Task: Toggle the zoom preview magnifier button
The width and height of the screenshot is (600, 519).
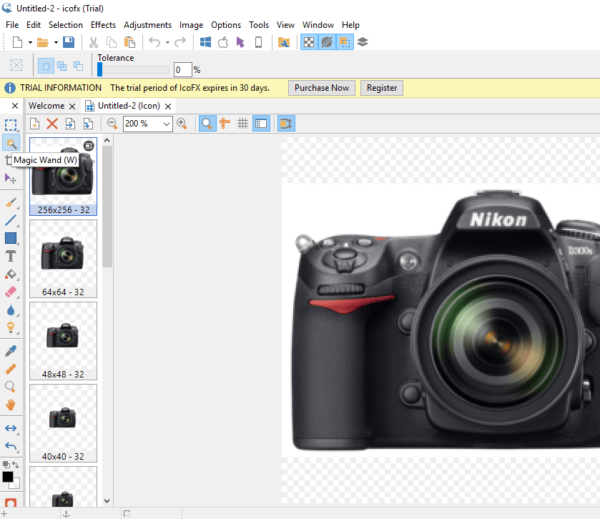Action: (207, 124)
